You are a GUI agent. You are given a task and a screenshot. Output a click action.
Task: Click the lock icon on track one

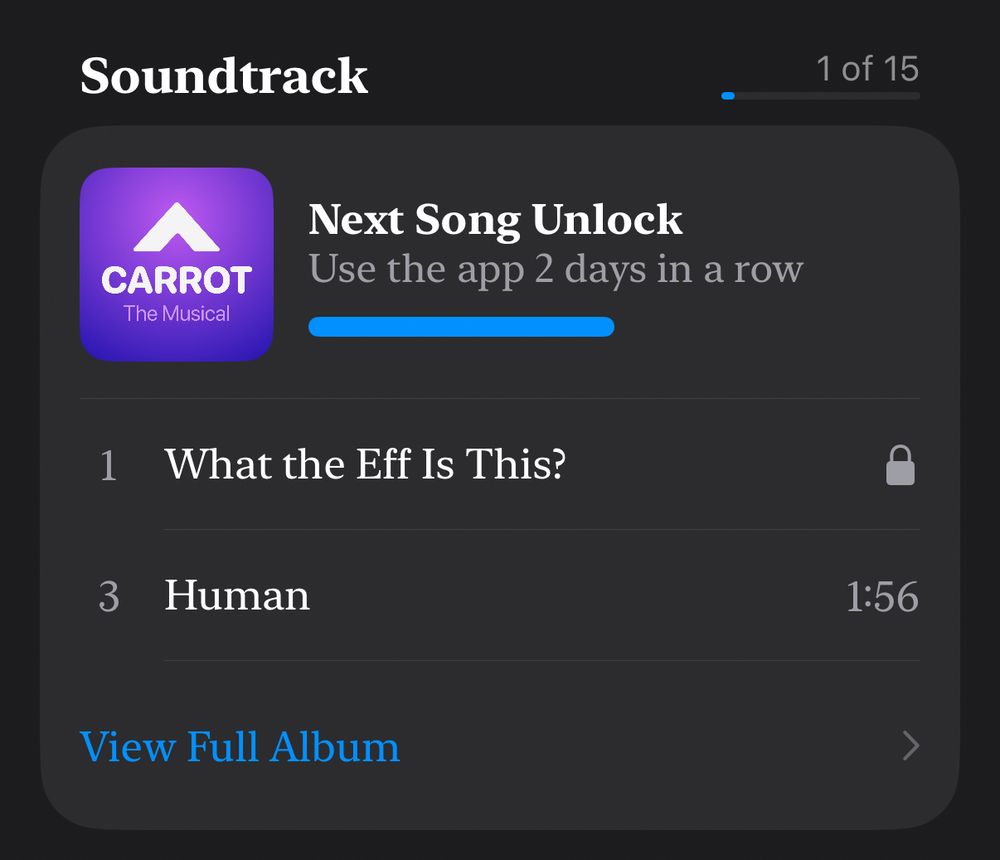coord(901,465)
